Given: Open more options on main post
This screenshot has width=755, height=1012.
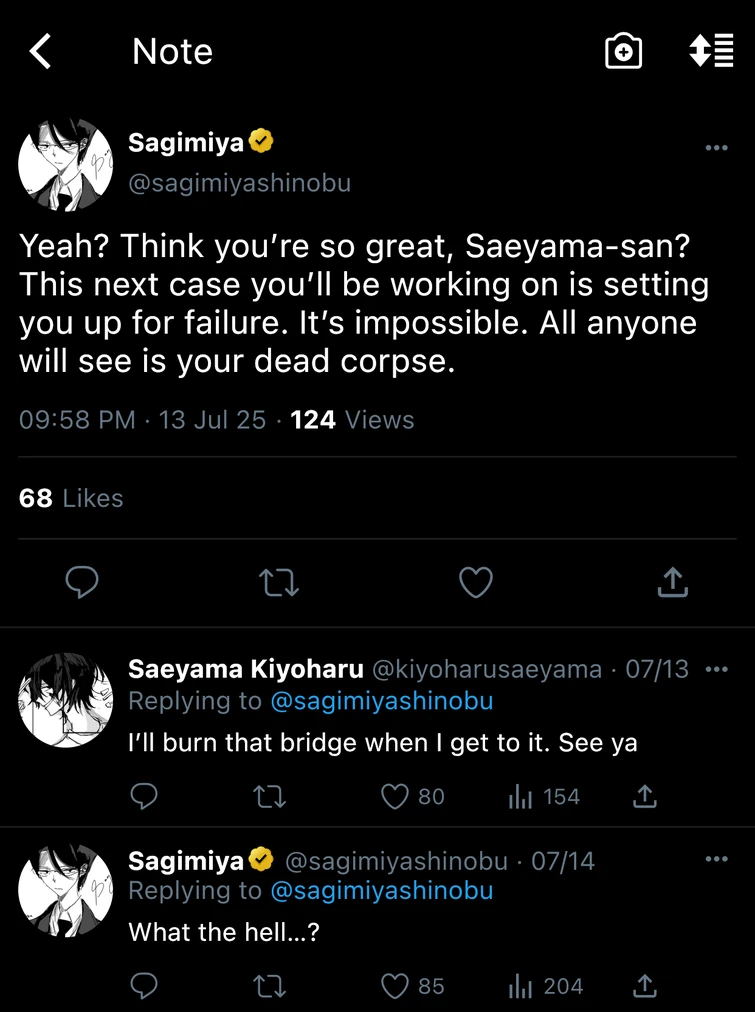Looking at the screenshot, I should point(716,148).
